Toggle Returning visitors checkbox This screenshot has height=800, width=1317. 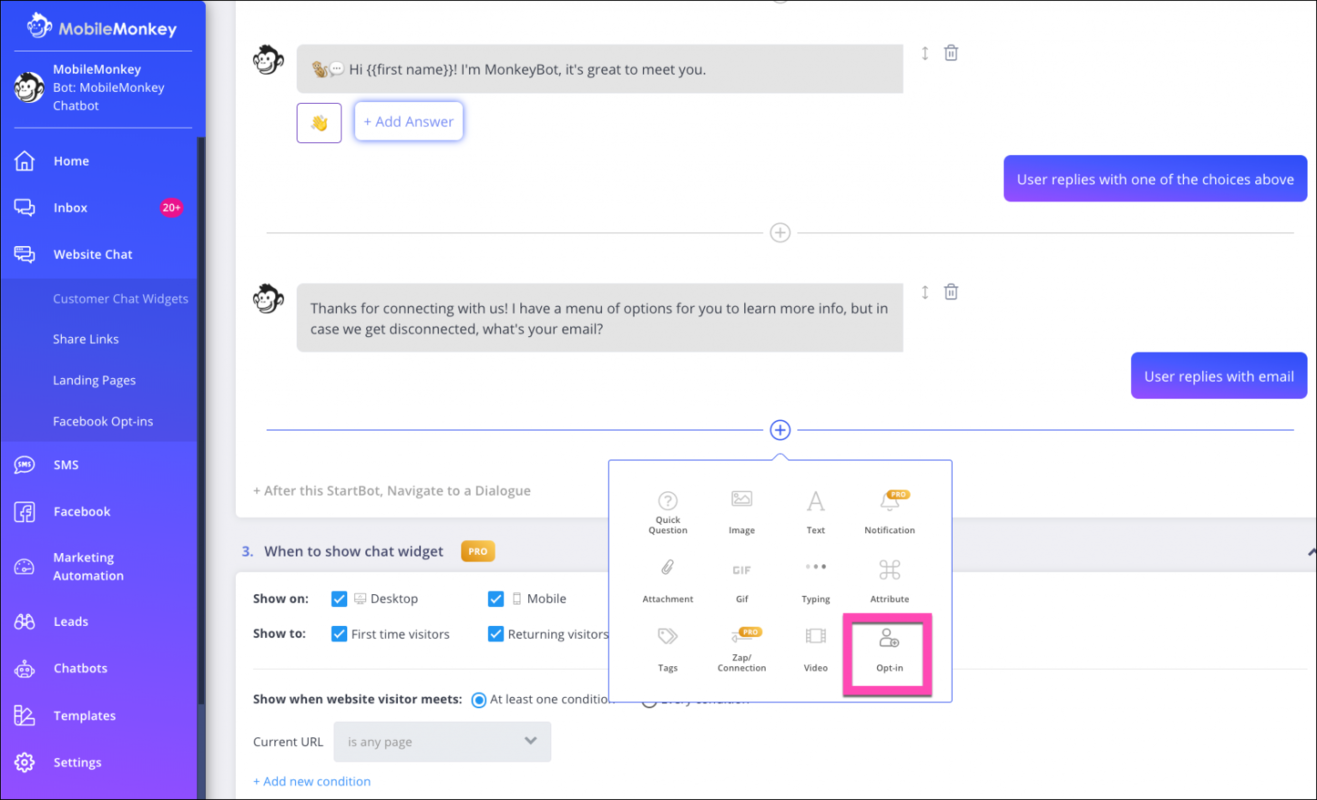click(x=496, y=634)
